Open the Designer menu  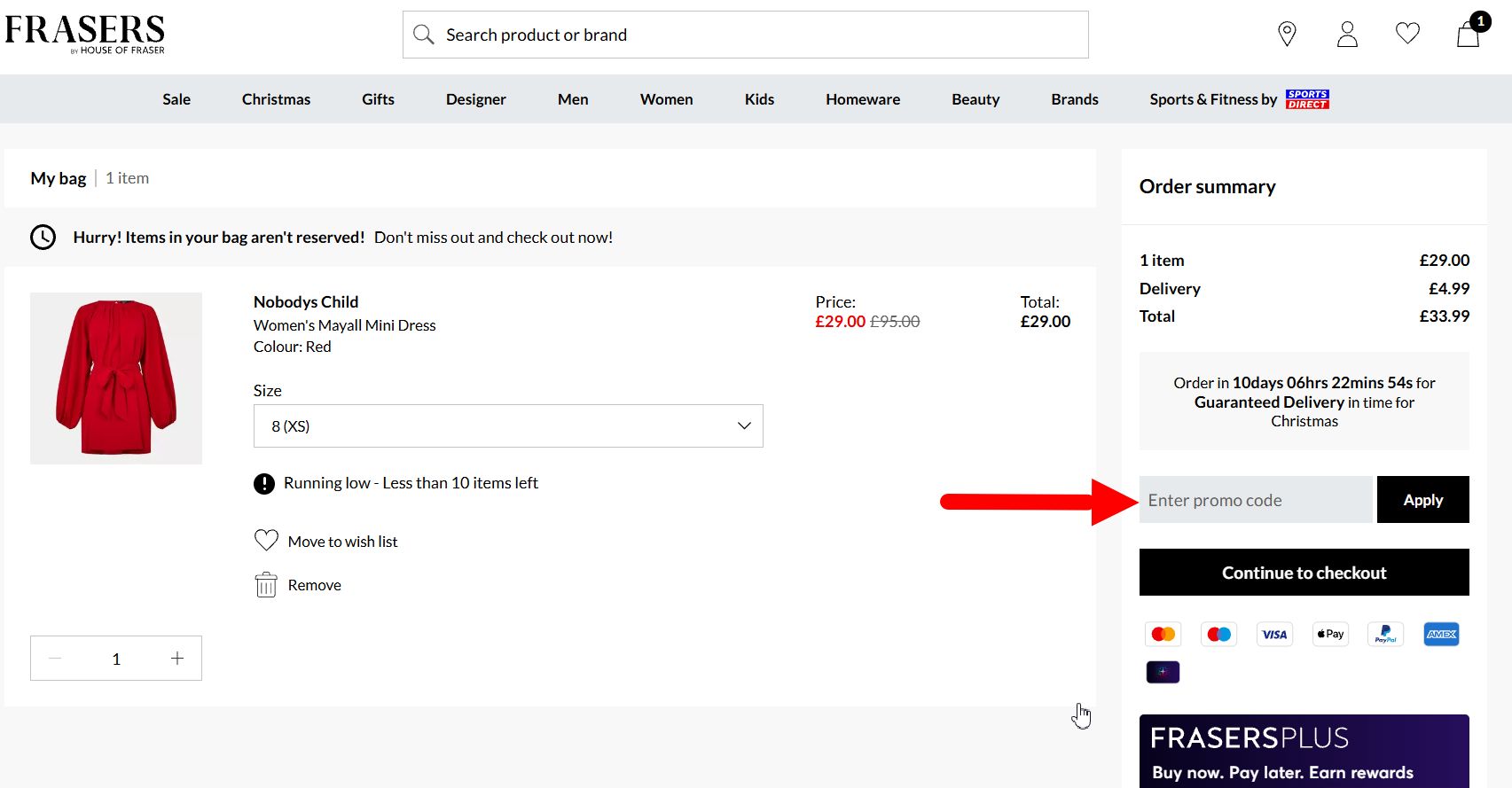coord(476,99)
